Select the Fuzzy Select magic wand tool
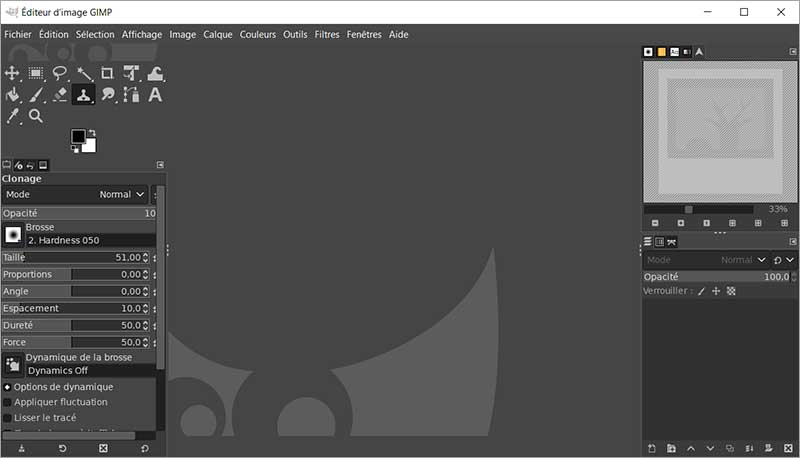The height and width of the screenshot is (458, 800). (84, 74)
